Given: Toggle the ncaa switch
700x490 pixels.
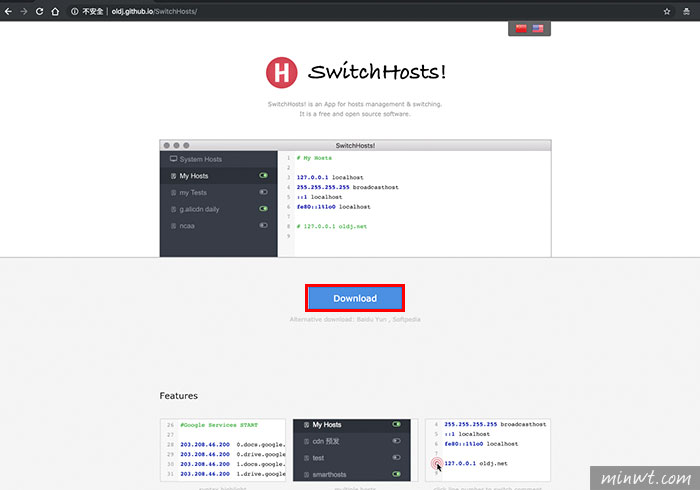Looking at the screenshot, I should coord(263,225).
